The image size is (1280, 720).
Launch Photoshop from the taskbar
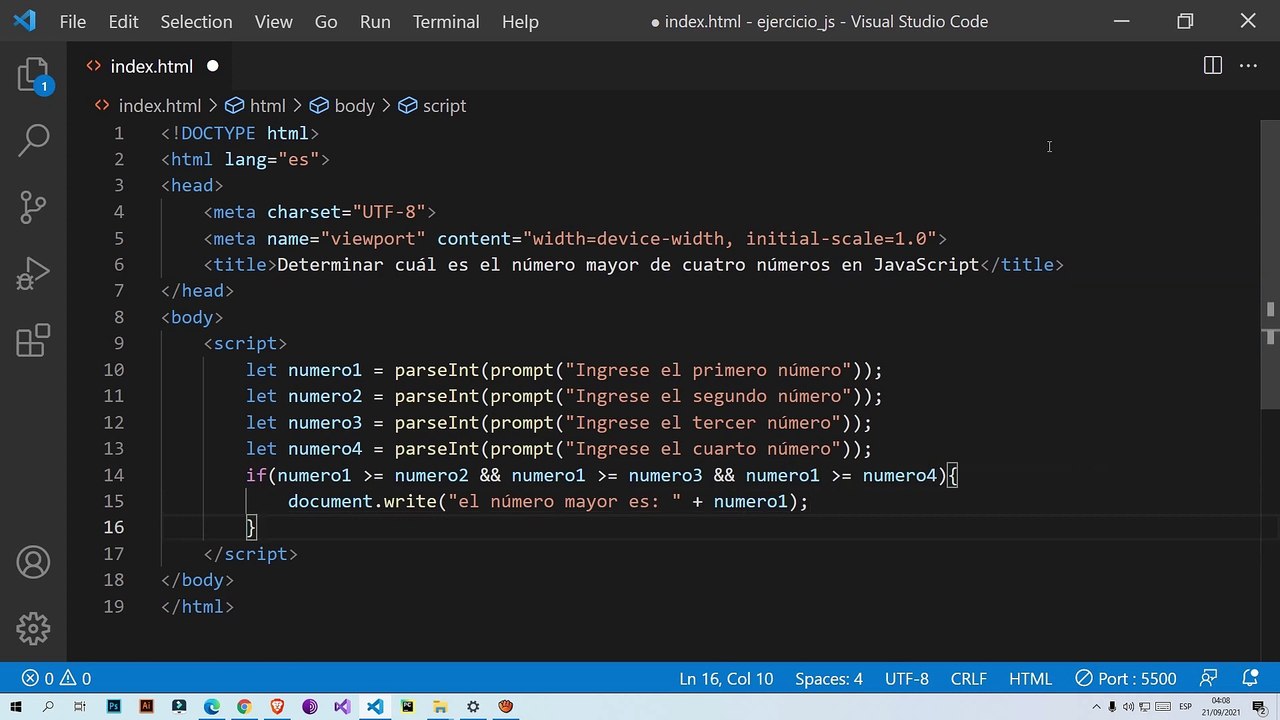pos(113,707)
